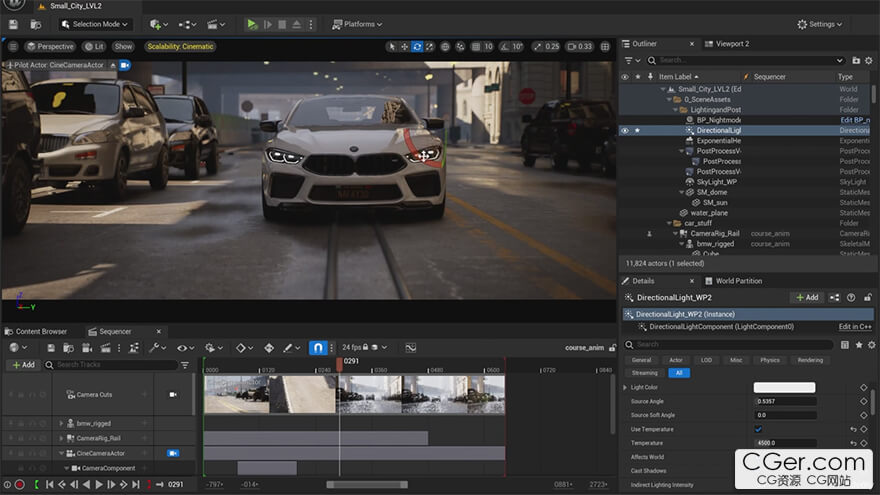This screenshot has height=495, width=880.
Task: Click the Sequencer save icon
Action: coord(51,348)
